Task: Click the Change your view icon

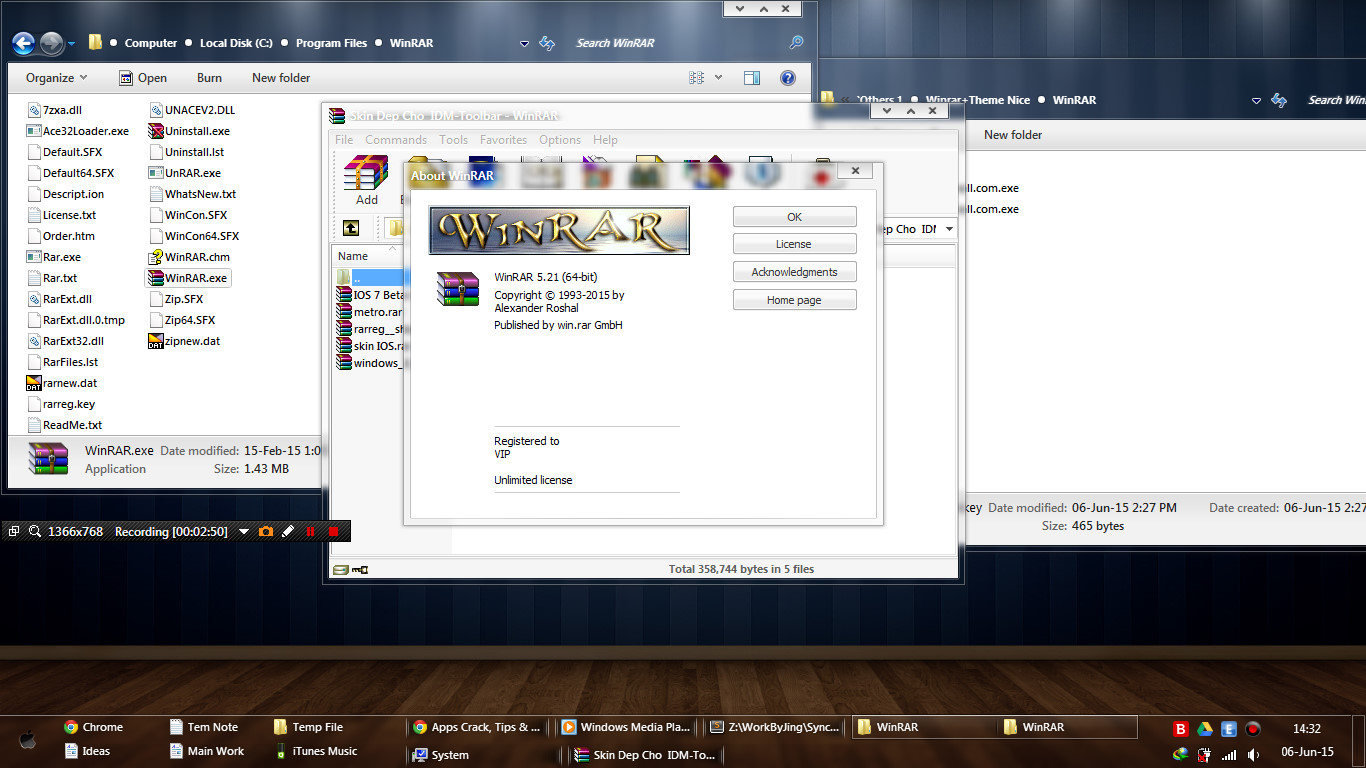Action: [697, 78]
